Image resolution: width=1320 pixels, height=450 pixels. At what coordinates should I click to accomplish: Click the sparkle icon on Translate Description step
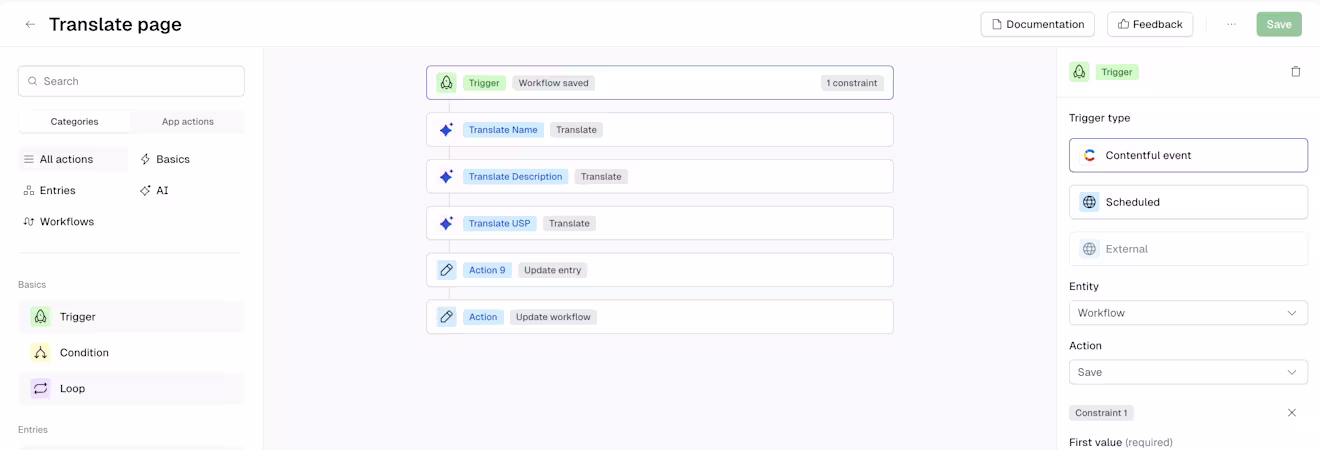pyautogui.click(x=447, y=177)
